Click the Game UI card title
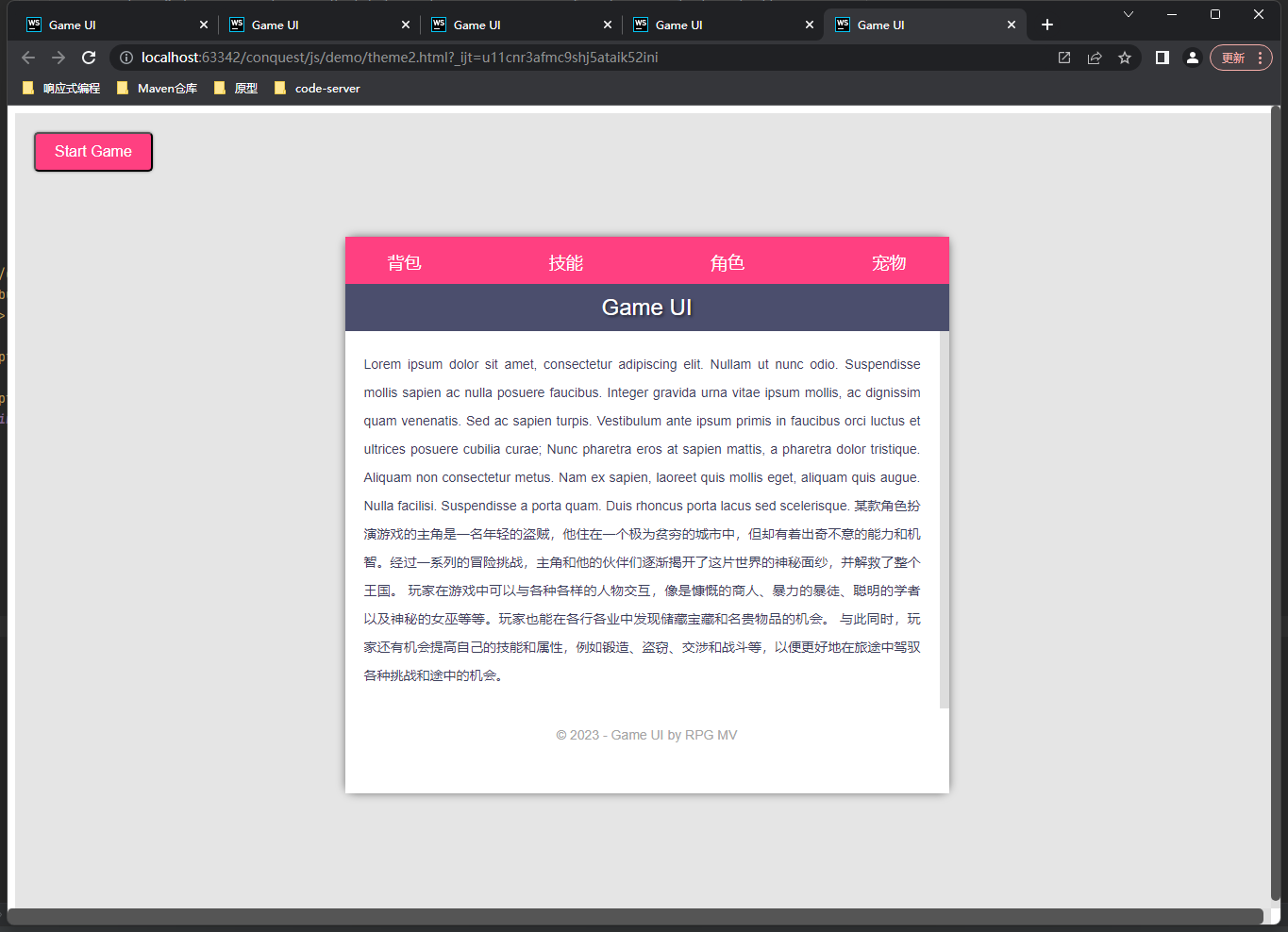 [x=647, y=308]
